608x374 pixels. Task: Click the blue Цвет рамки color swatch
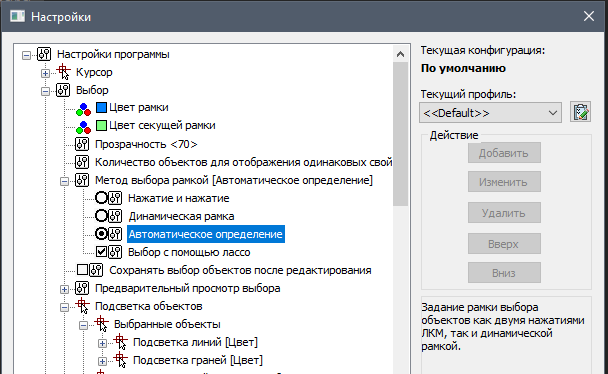[x=101, y=107]
